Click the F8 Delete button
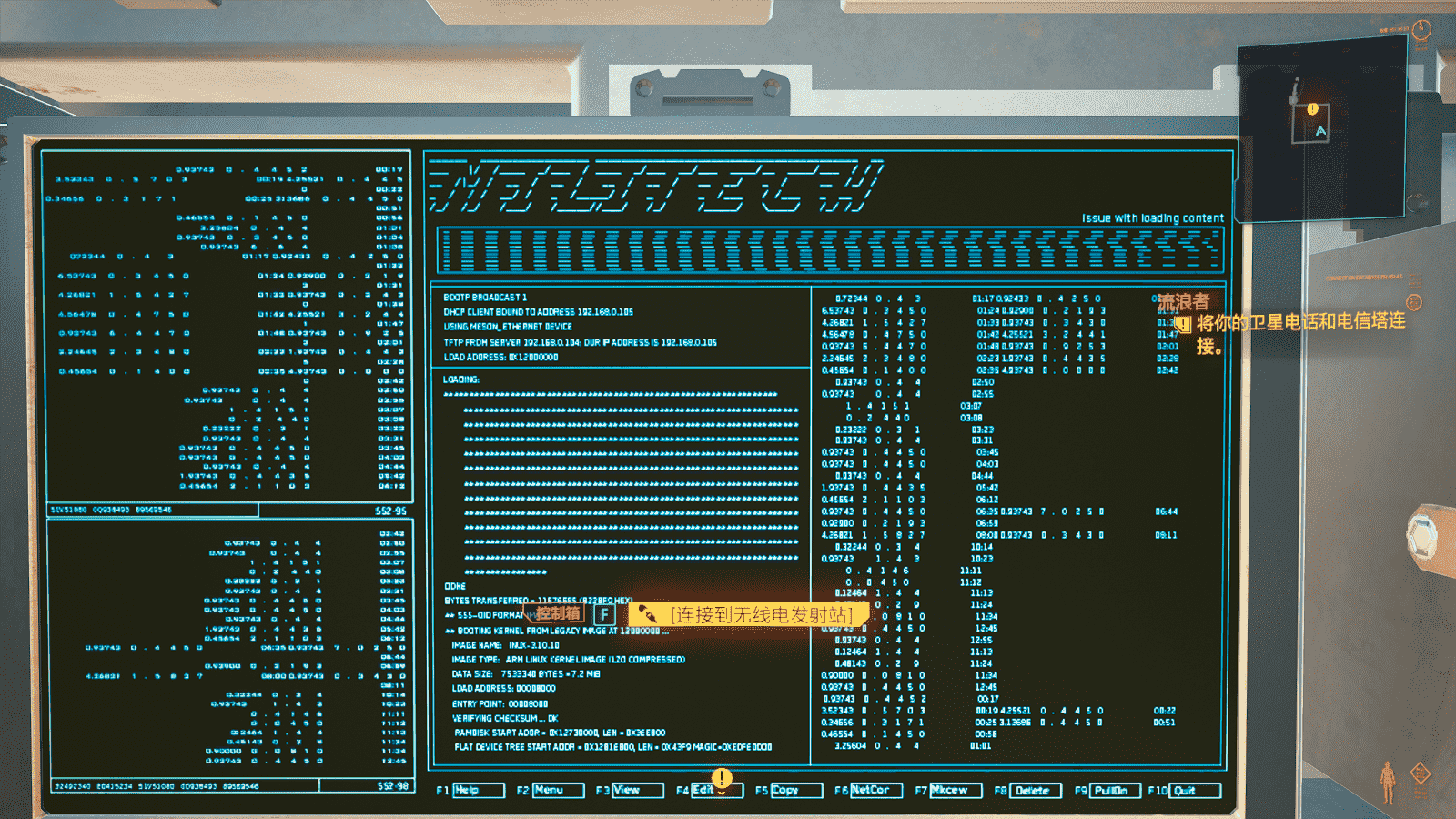This screenshot has width=1456, height=819. click(x=1036, y=790)
